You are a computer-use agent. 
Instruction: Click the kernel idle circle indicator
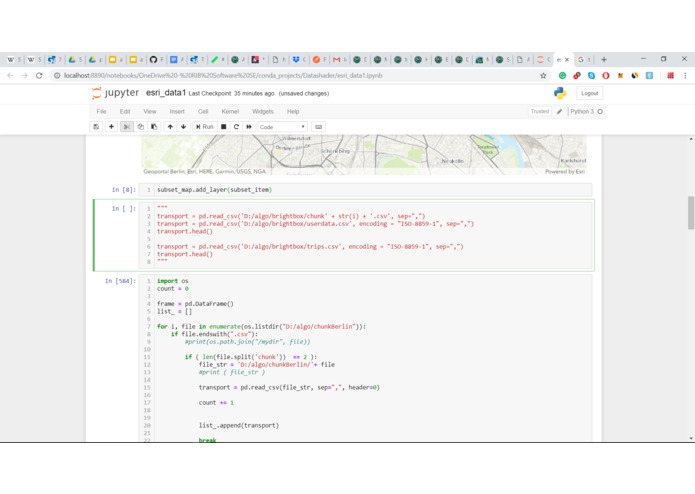coord(600,111)
